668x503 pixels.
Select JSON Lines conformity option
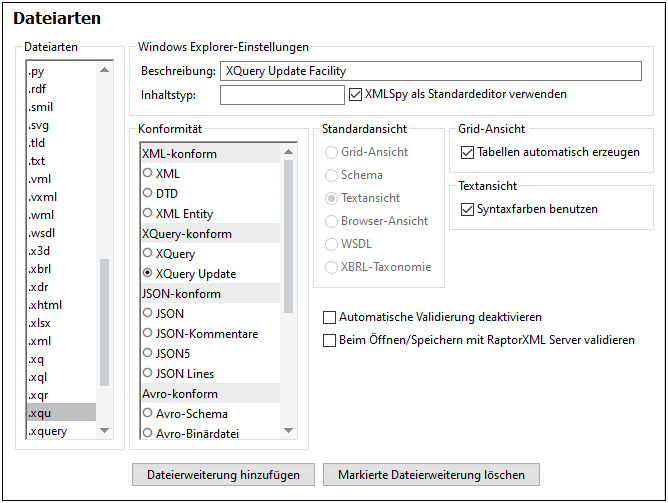[x=148, y=374]
